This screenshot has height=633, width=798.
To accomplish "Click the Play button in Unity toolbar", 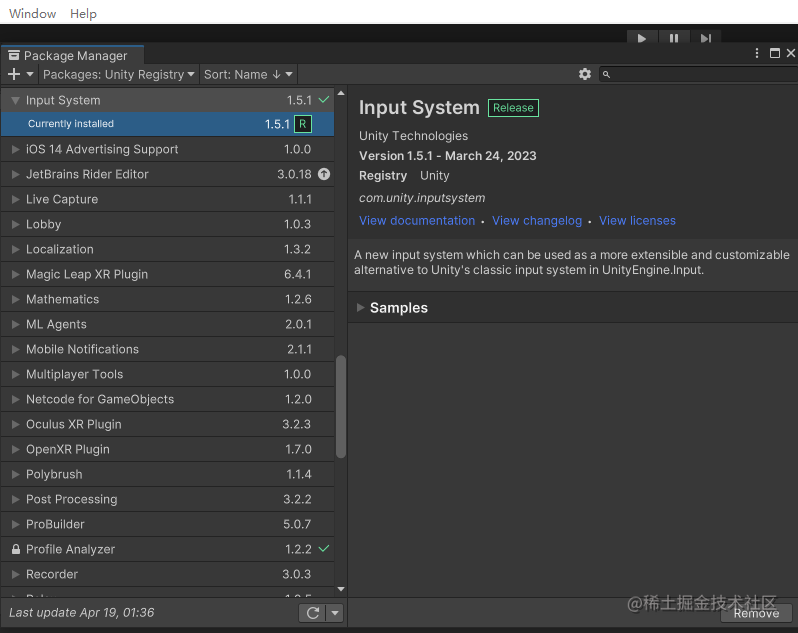I will coord(642,38).
